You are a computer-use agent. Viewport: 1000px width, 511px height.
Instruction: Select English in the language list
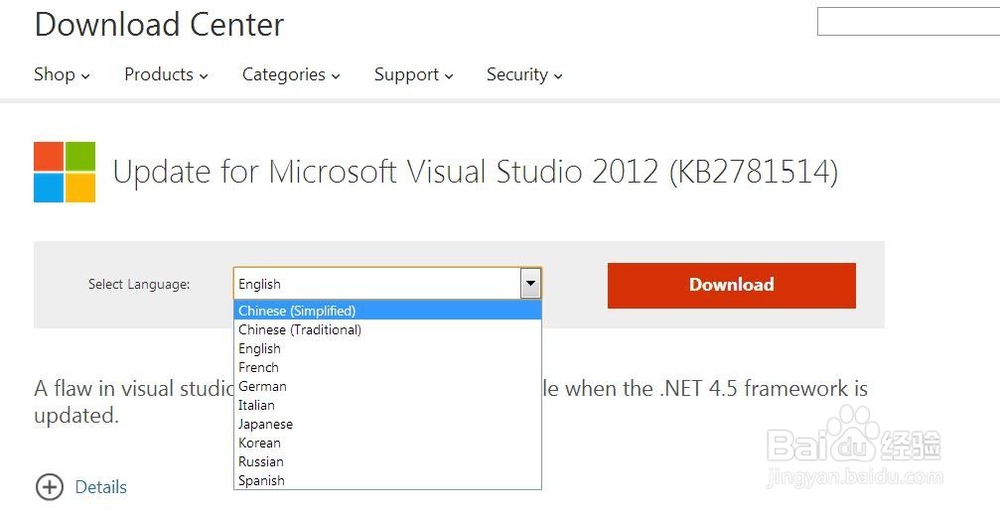[388, 348]
